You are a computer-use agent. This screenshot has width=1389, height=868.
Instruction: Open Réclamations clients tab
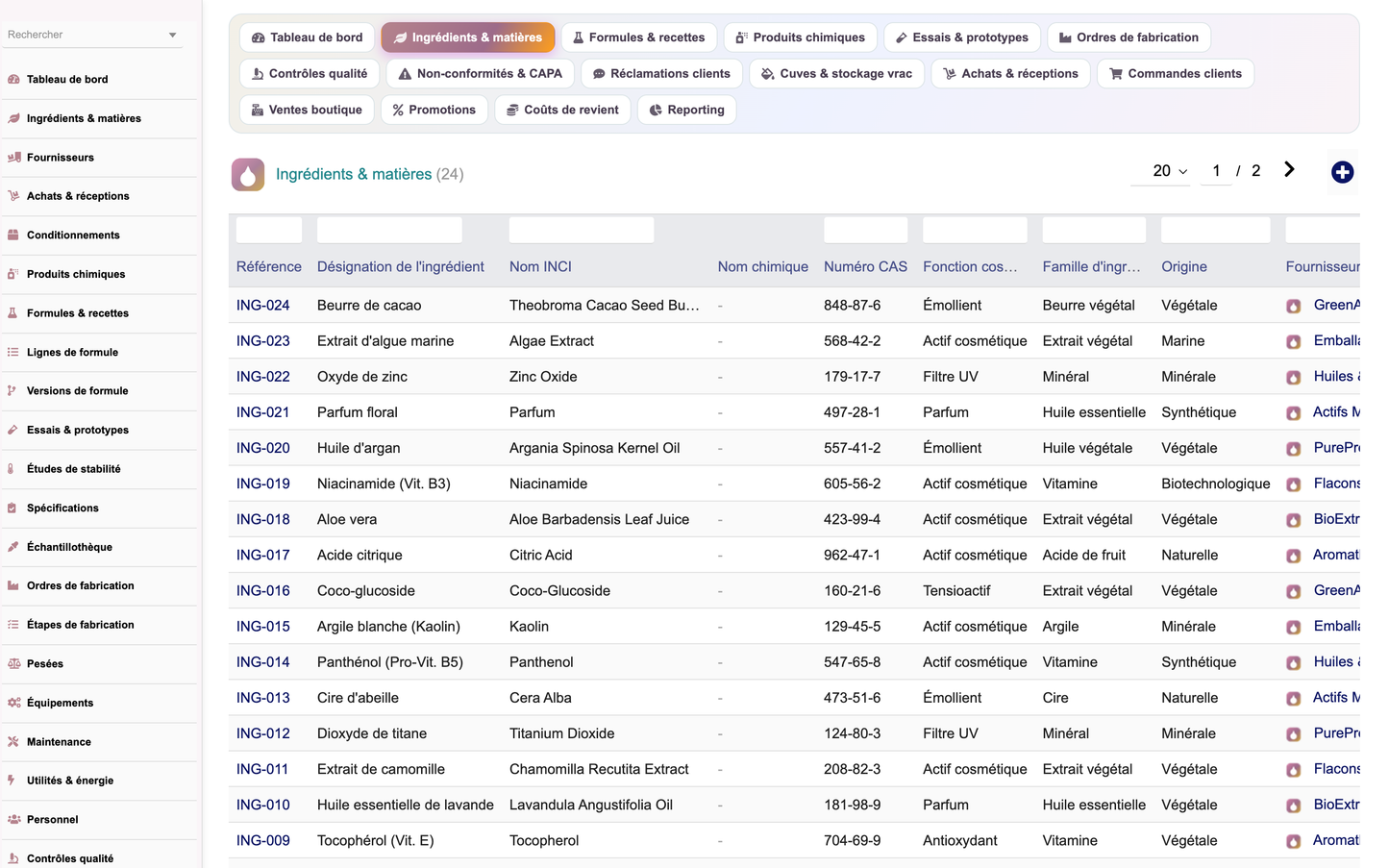coord(661,74)
